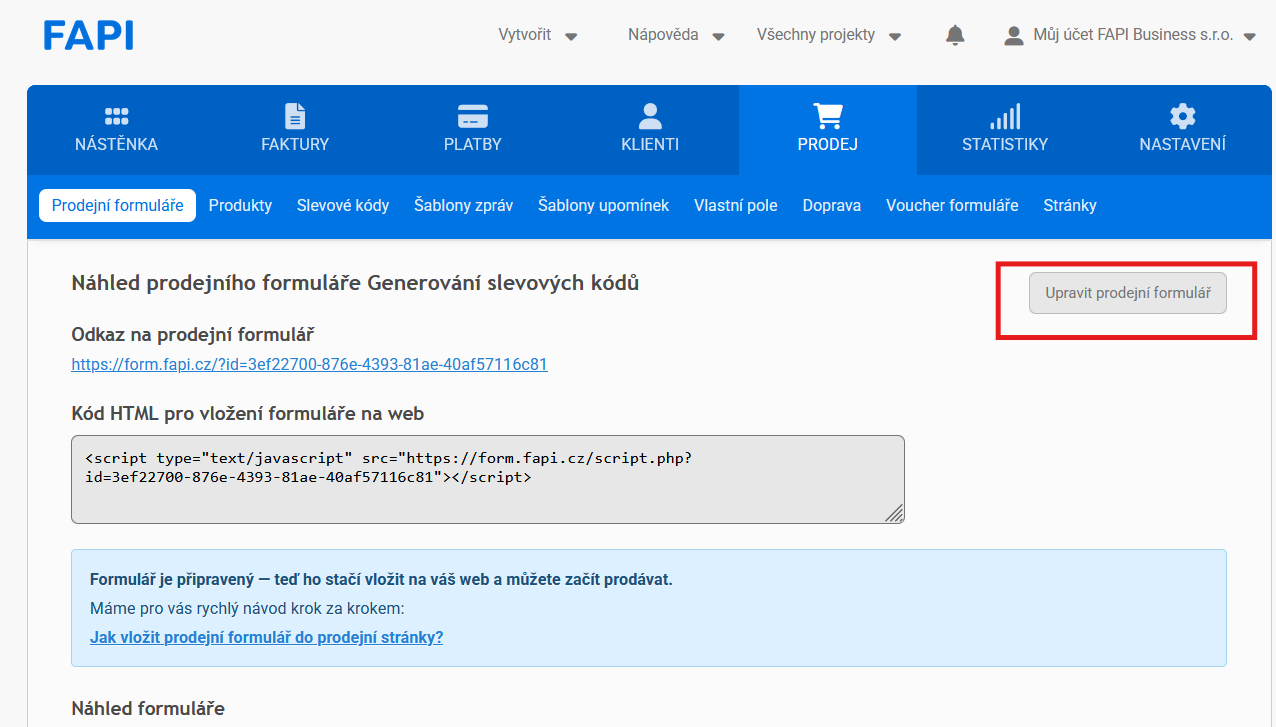Open the notifications bell icon
Image resolution: width=1276 pixels, height=727 pixels.
coord(955,35)
